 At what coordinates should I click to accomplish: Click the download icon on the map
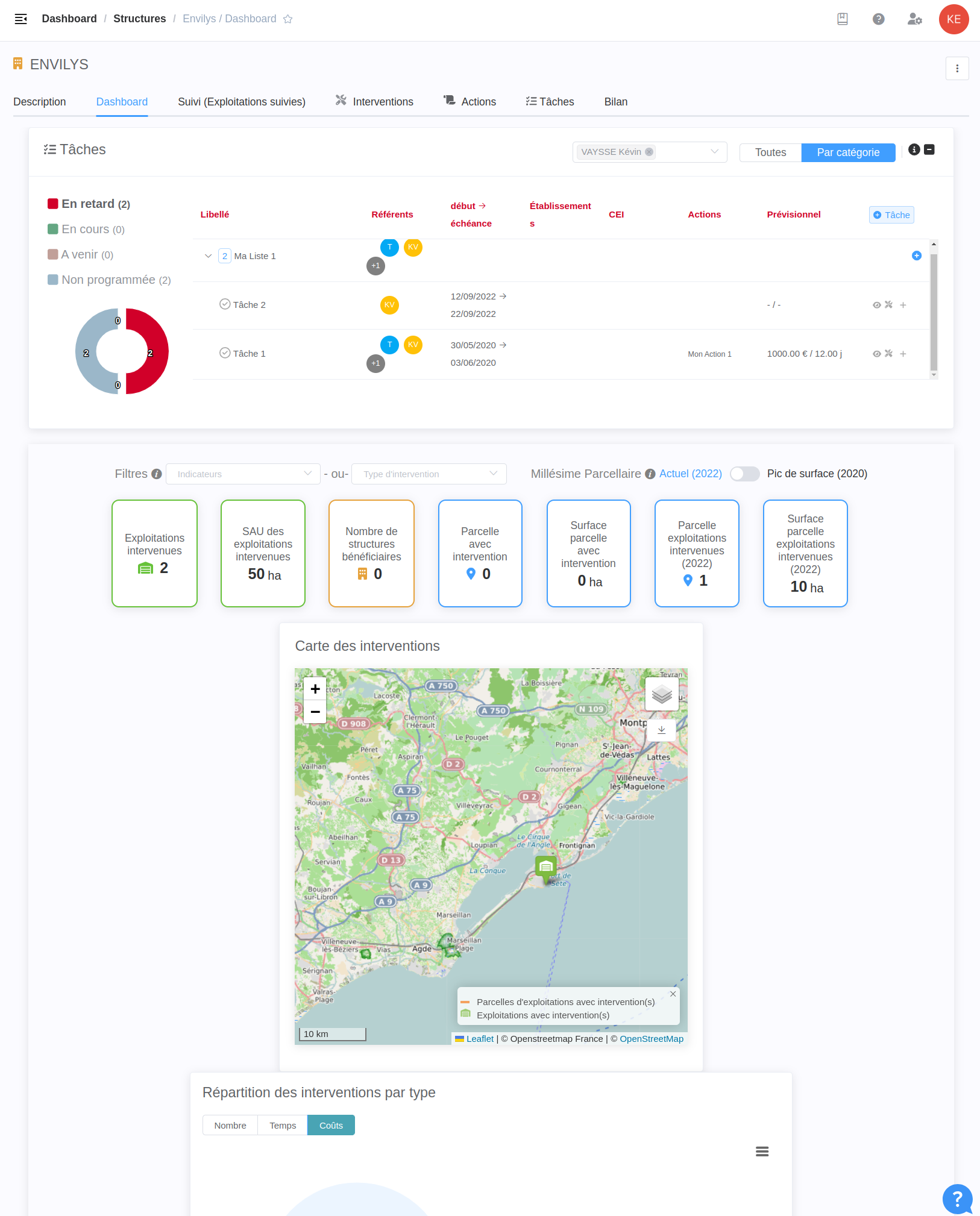tap(661, 730)
